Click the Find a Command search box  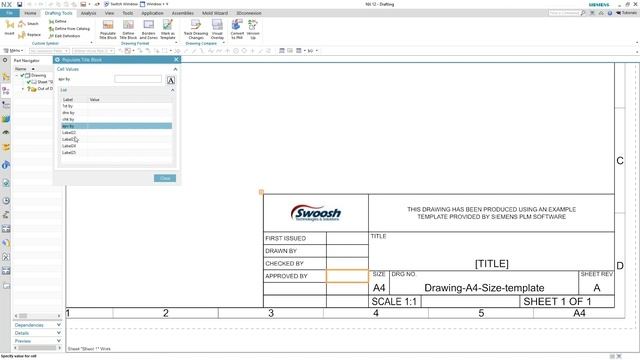point(564,13)
